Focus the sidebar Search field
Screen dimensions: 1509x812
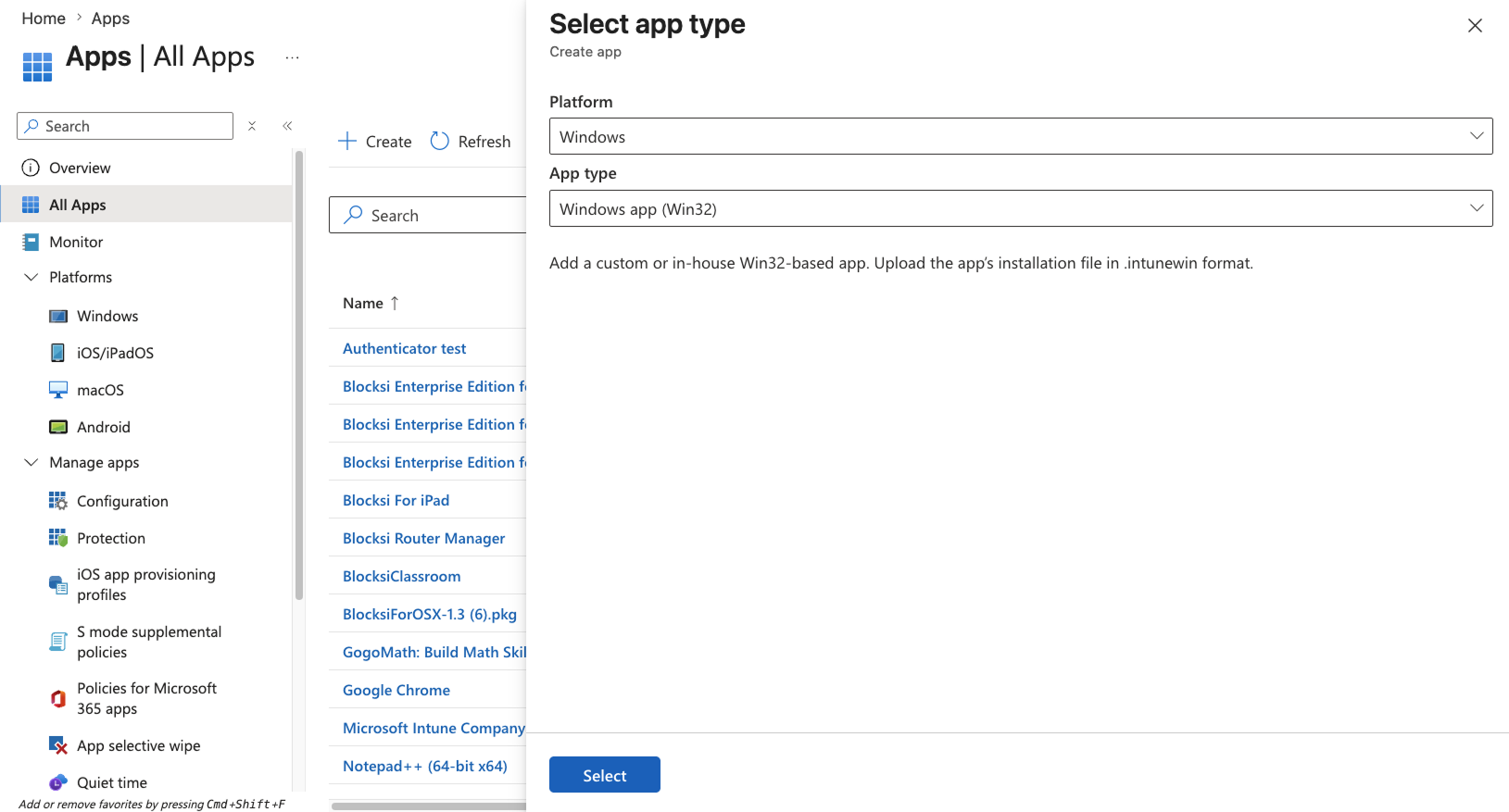(125, 126)
